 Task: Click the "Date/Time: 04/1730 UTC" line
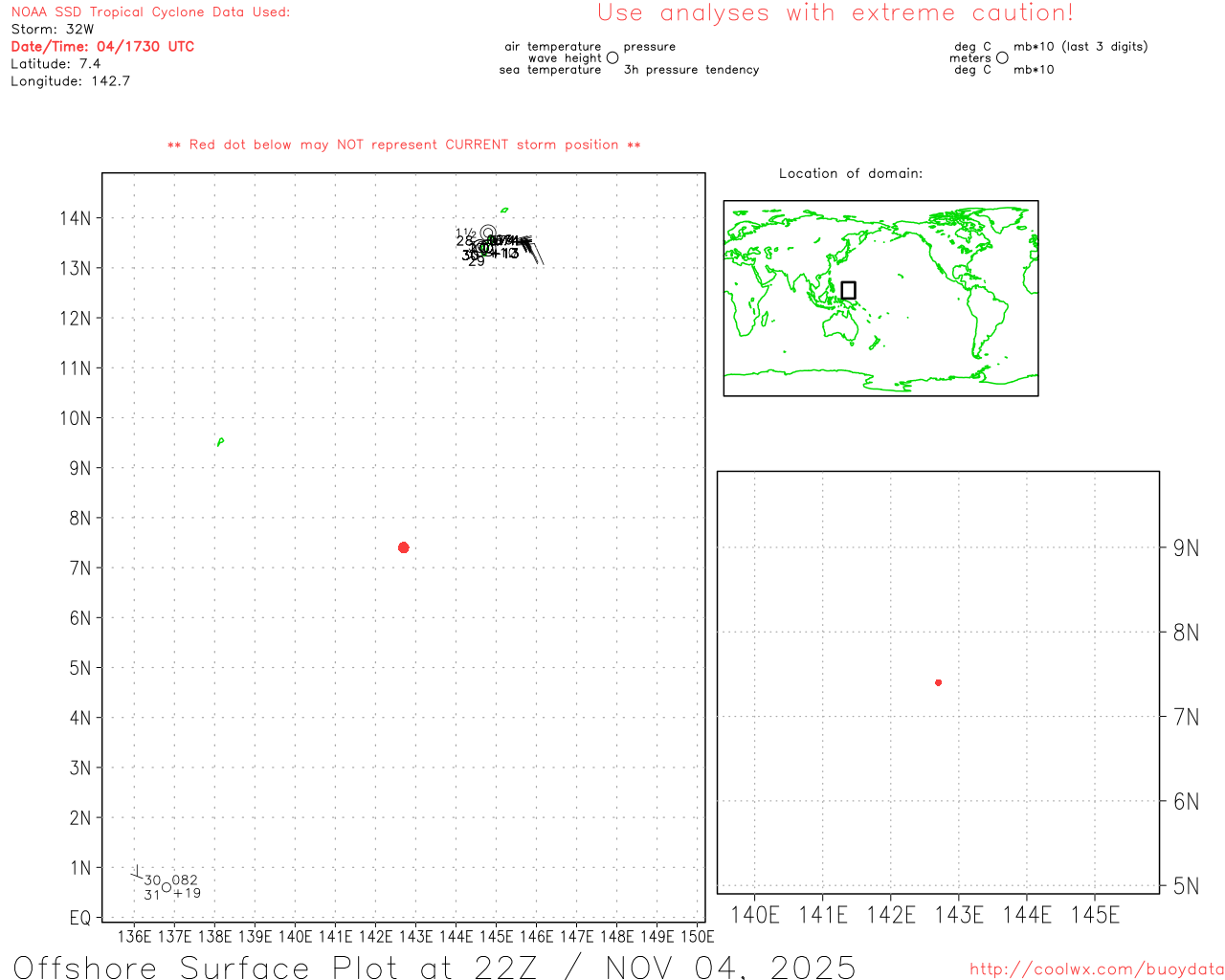click(102, 47)
